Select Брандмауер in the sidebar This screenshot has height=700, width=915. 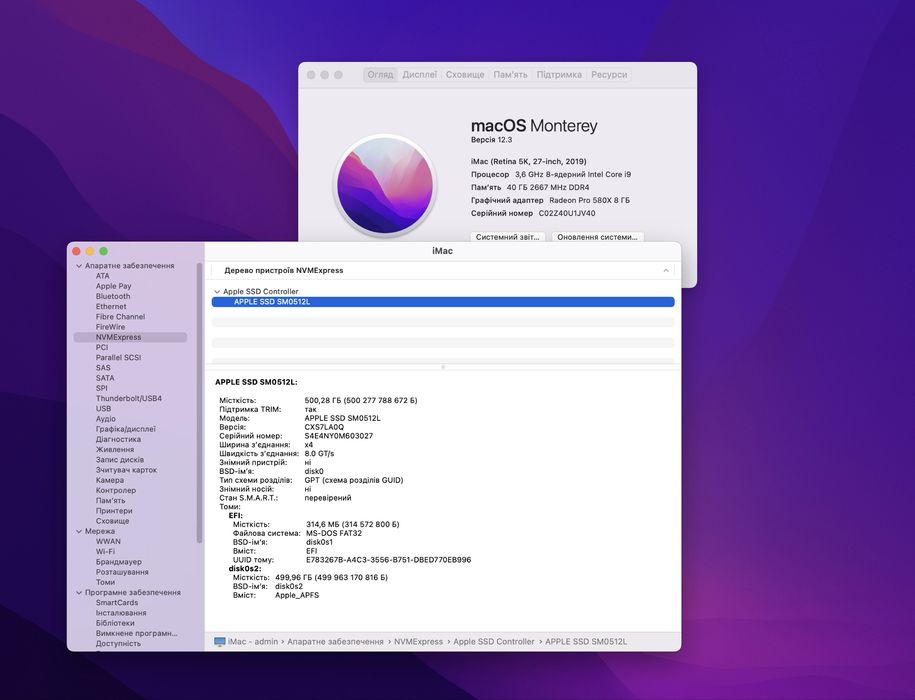(x=118, y=562)
